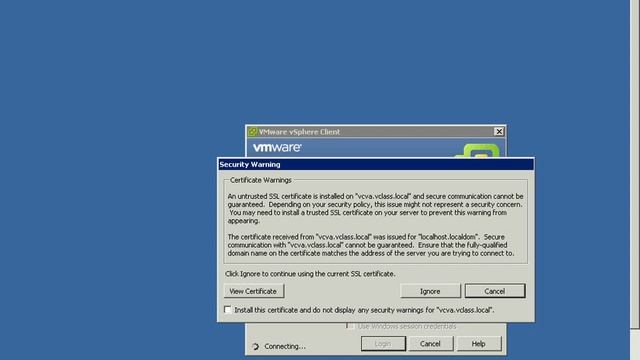Click the 'Connecting...' status text

(x=285, y=346)
